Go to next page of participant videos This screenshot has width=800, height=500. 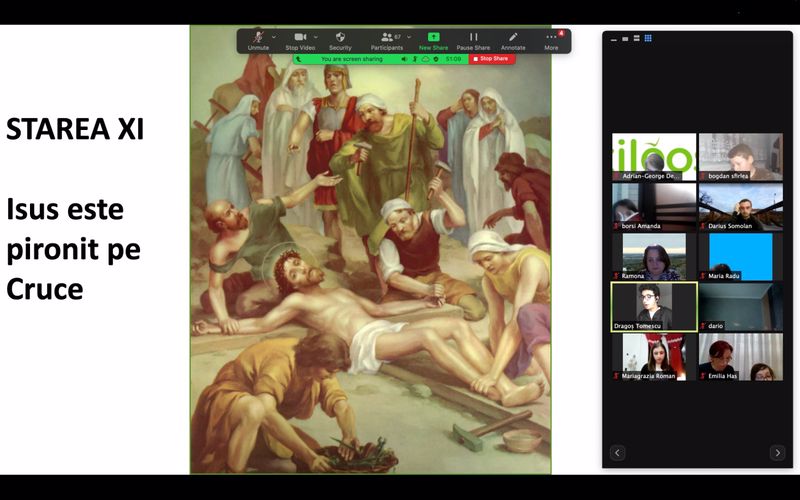pyautogui.click(x=777, y=453)
